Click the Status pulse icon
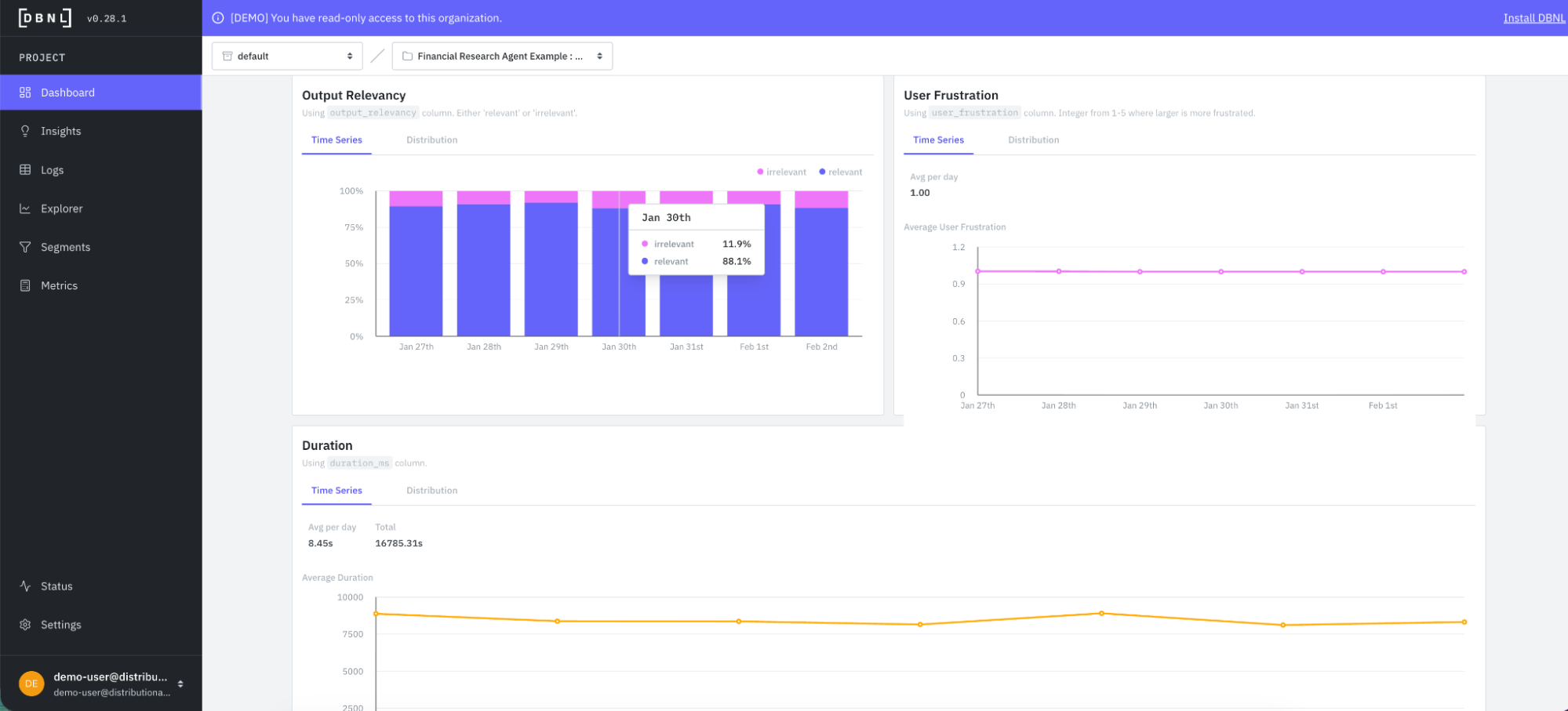 [x=25, y=586]
